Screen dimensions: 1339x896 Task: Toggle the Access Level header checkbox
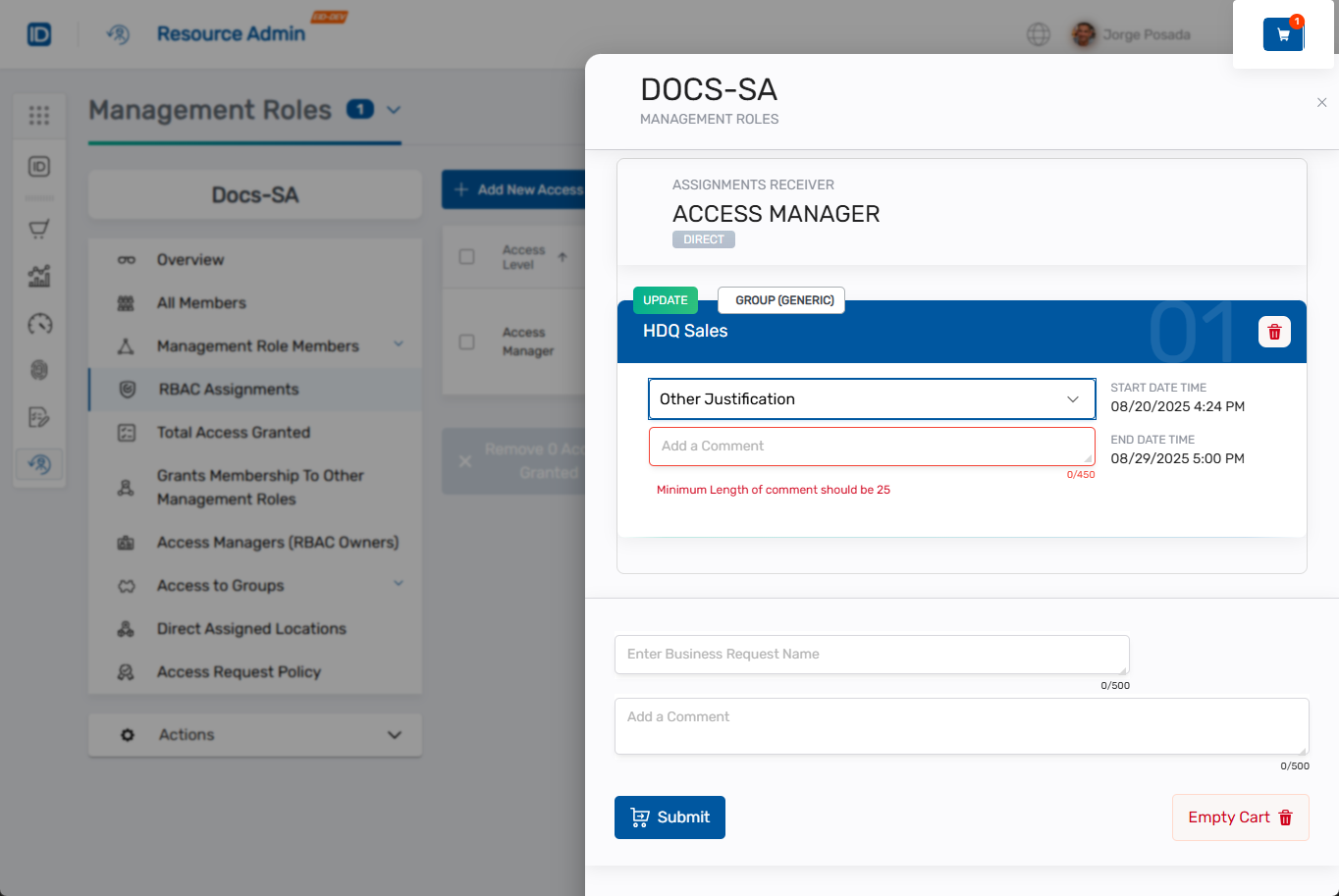467,257
